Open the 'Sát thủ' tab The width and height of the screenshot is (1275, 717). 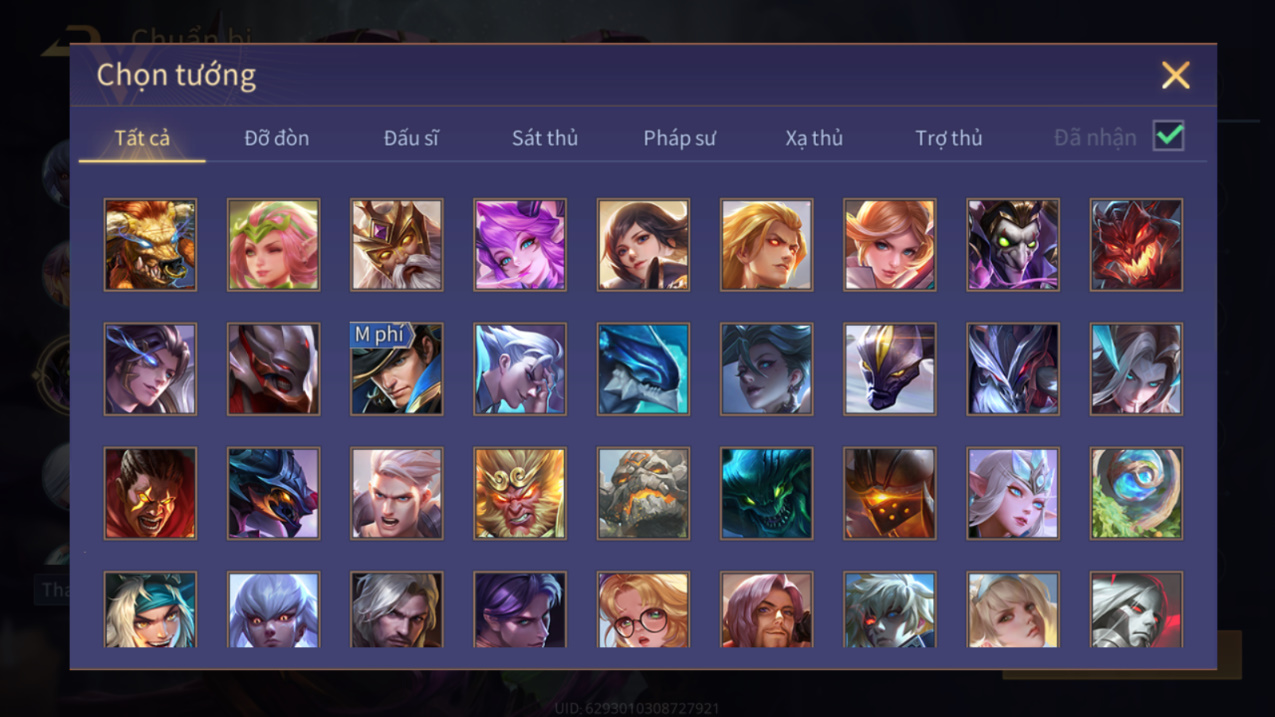coord(545,138)
